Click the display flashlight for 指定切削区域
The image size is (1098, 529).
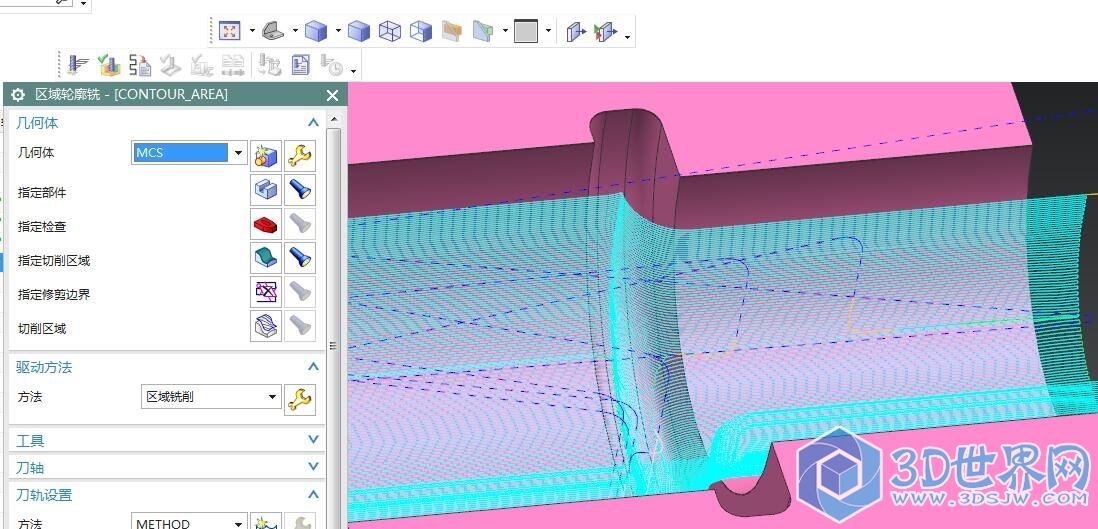[x=300, y=258]
